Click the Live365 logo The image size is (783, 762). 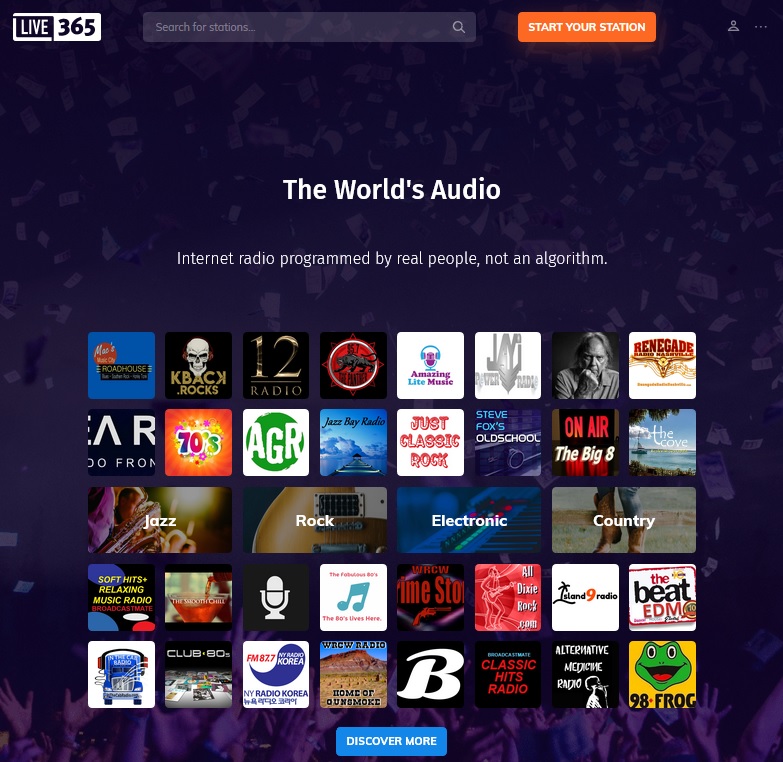[57, 27]
